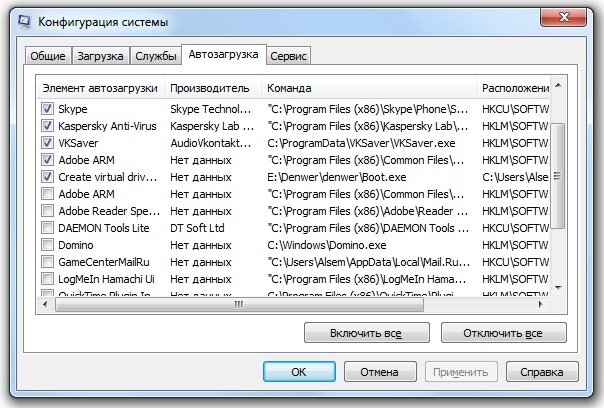Select the DT Soft Ltd cell
The height and width of the screenshot is (408, 604).
tap(197, 228)
